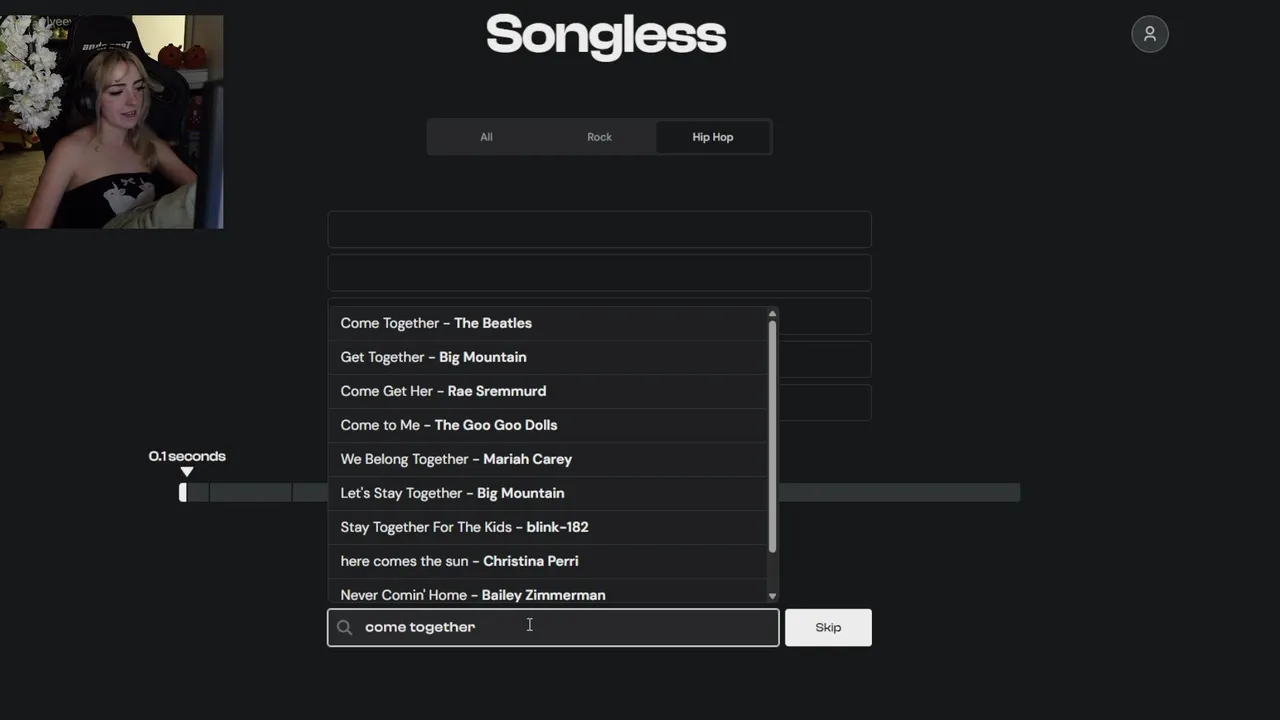Screen dimensions: 1280x720
Task: Click the audio progress bar track
Action: [x=900, y=492]
